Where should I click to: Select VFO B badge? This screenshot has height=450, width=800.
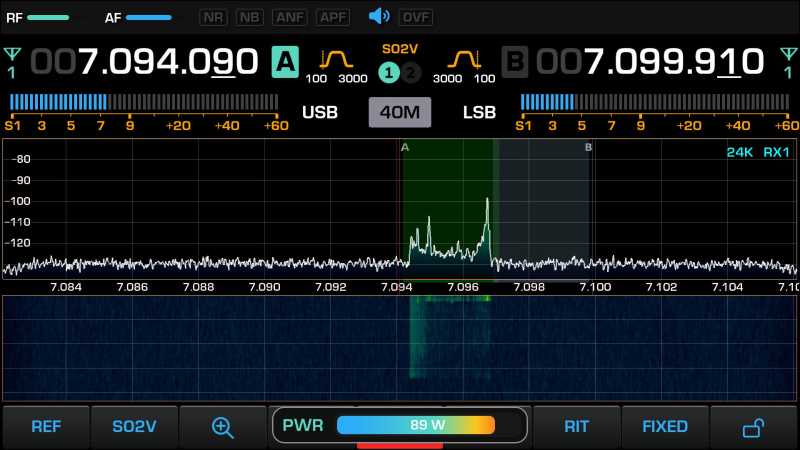click(515, 62)
